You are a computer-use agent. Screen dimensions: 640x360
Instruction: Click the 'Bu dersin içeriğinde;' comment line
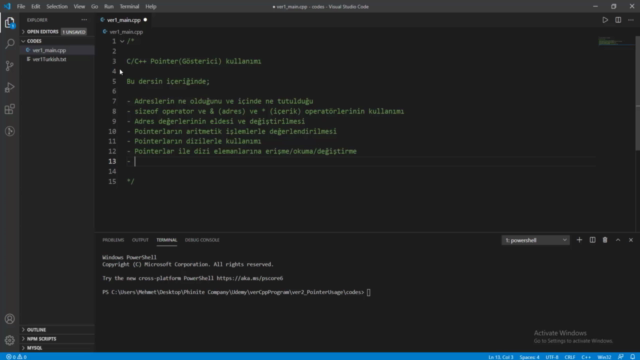(x=168, y=81)
